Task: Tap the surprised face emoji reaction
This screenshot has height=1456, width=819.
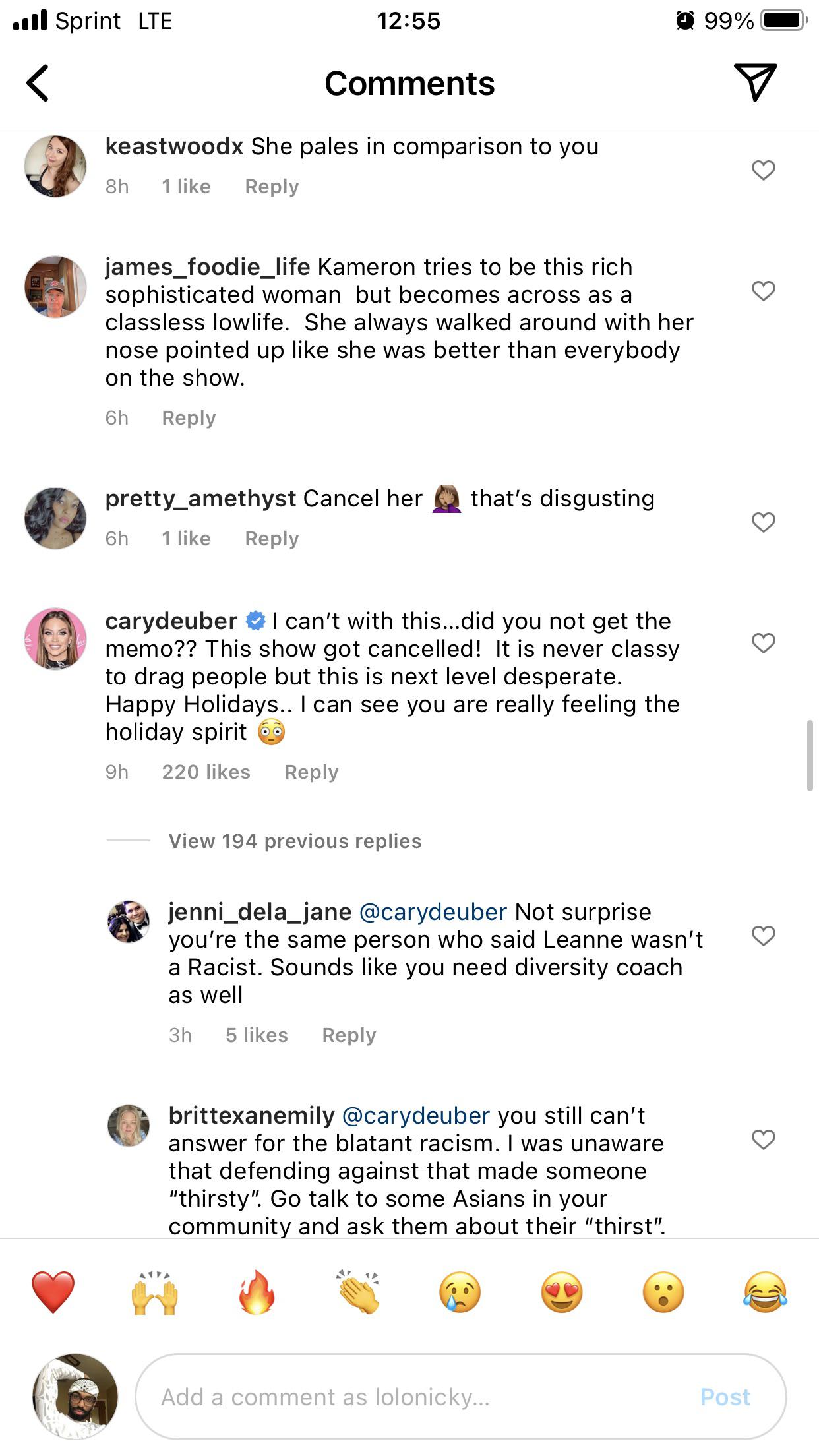Action: point(663,1292)
